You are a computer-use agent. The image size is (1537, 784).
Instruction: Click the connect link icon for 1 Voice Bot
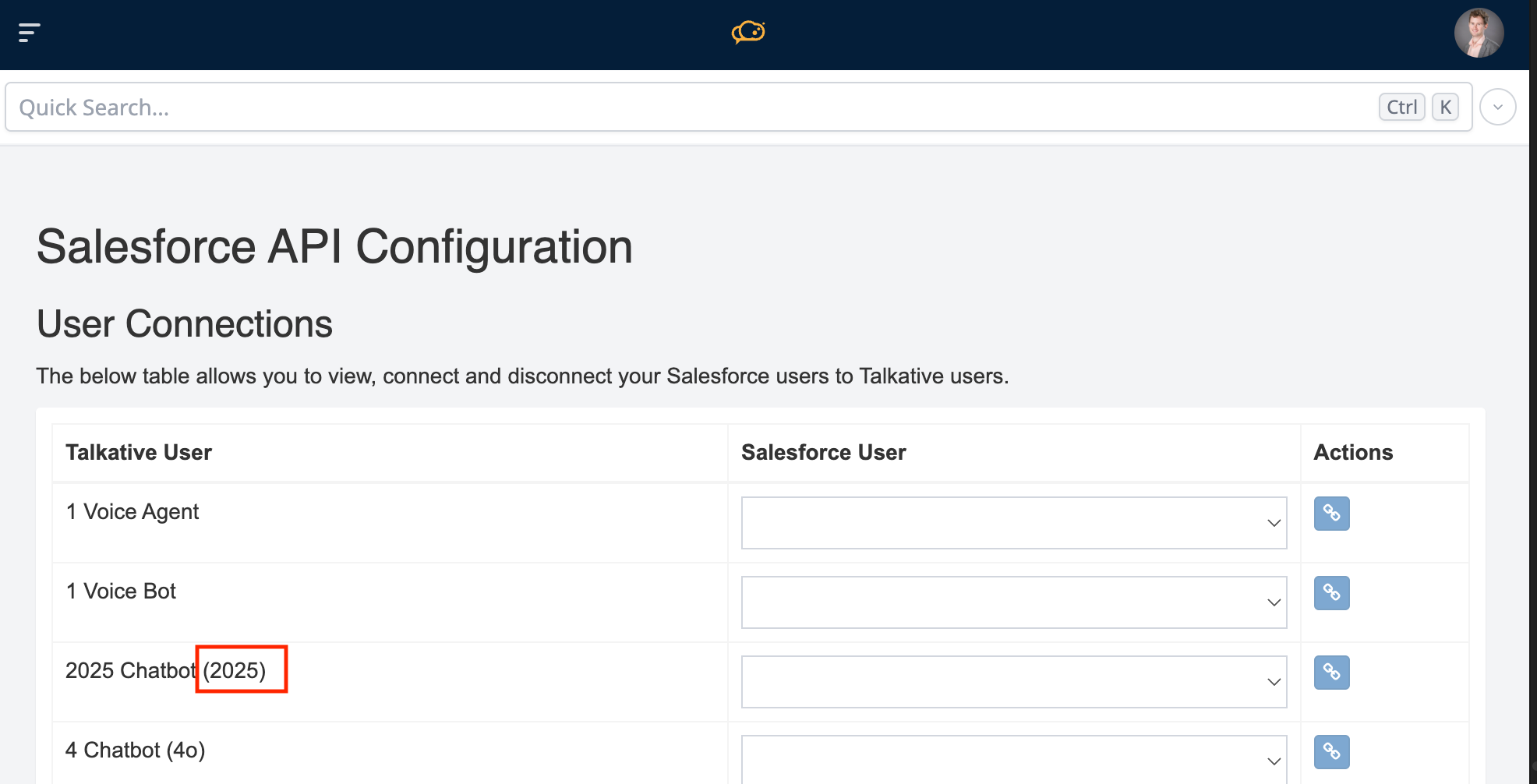tap(1331, 593)
